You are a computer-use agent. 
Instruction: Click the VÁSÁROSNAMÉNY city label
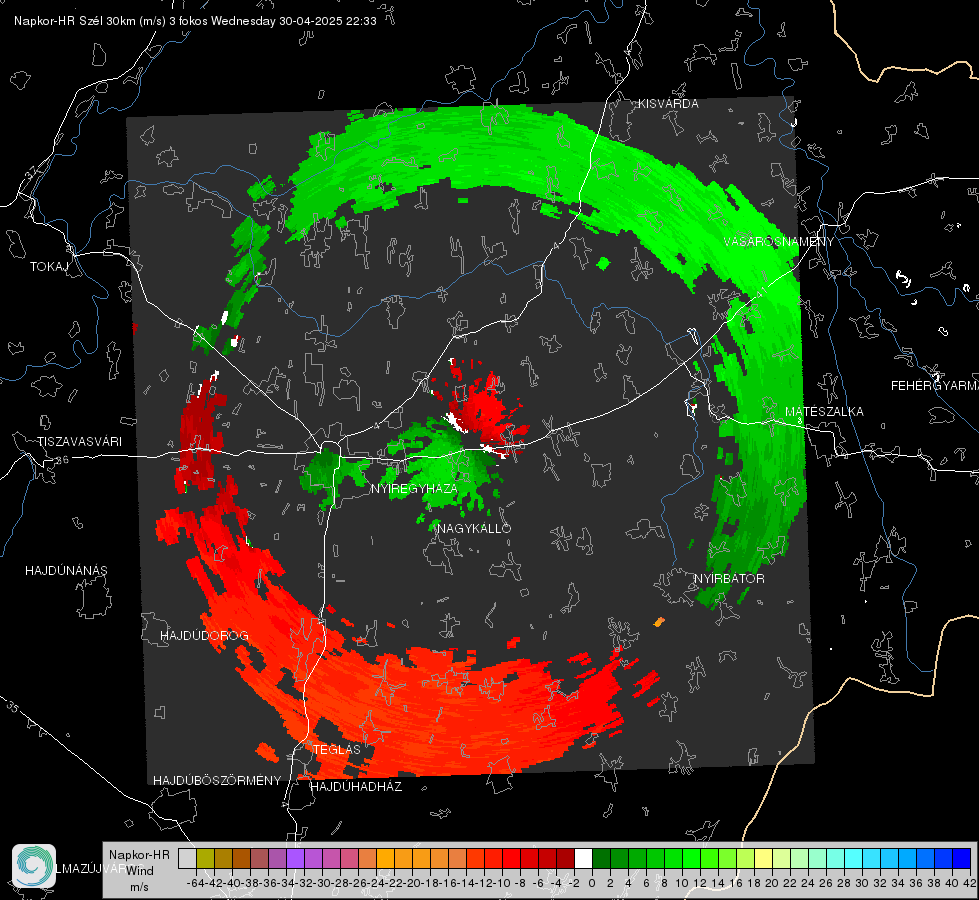[x=779, y=242]
